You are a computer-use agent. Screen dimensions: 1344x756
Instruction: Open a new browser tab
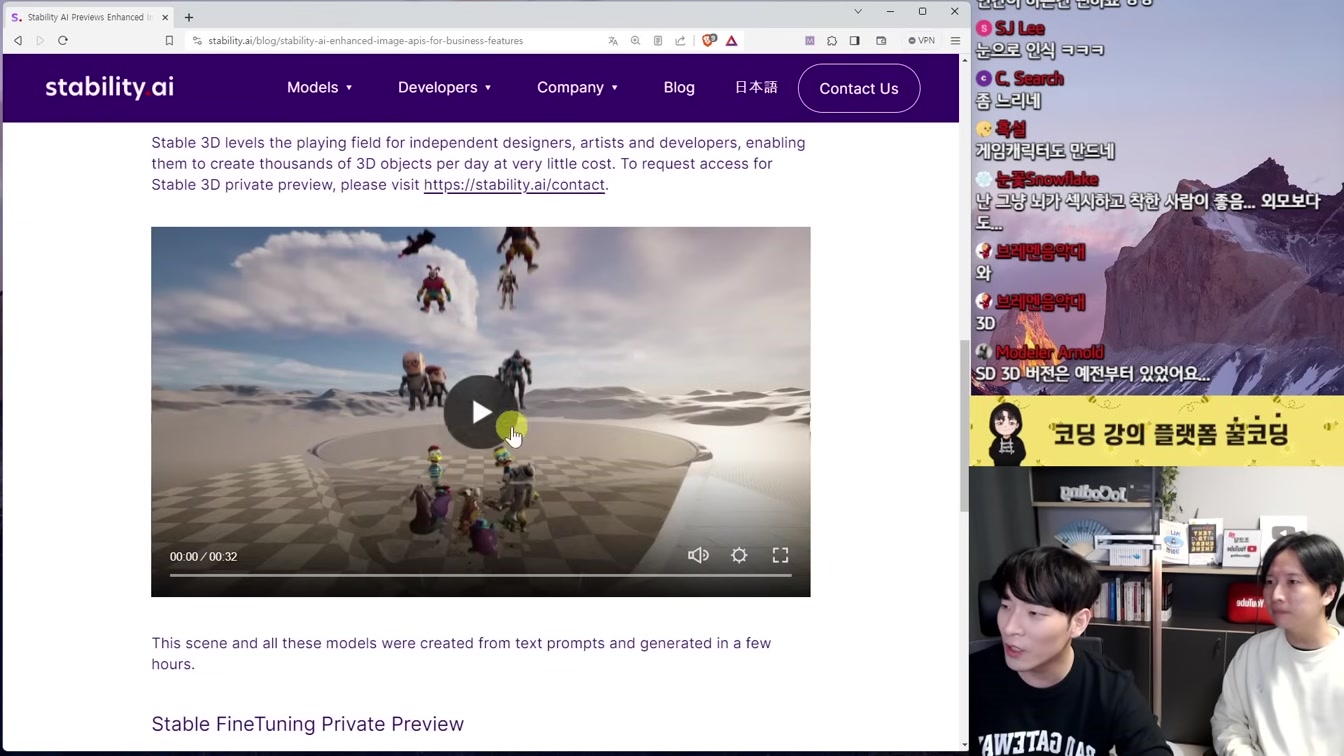pyautogui.click(x=189, y=17)
